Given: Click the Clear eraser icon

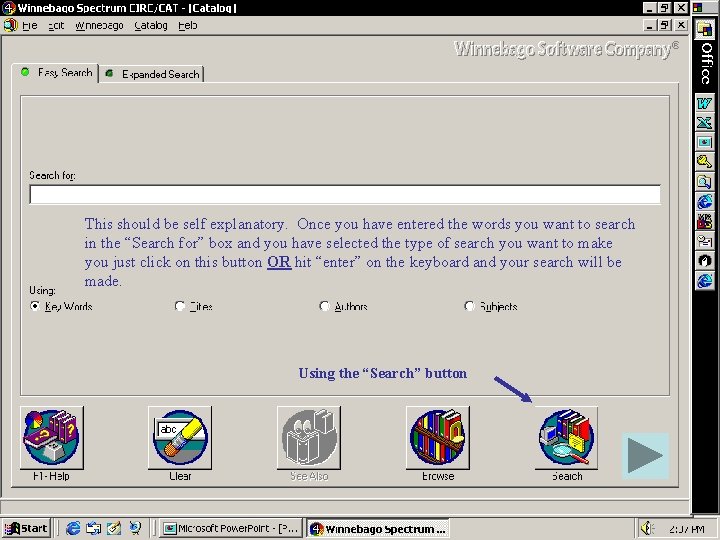Looking at the screenshot, I should [180, 438].
